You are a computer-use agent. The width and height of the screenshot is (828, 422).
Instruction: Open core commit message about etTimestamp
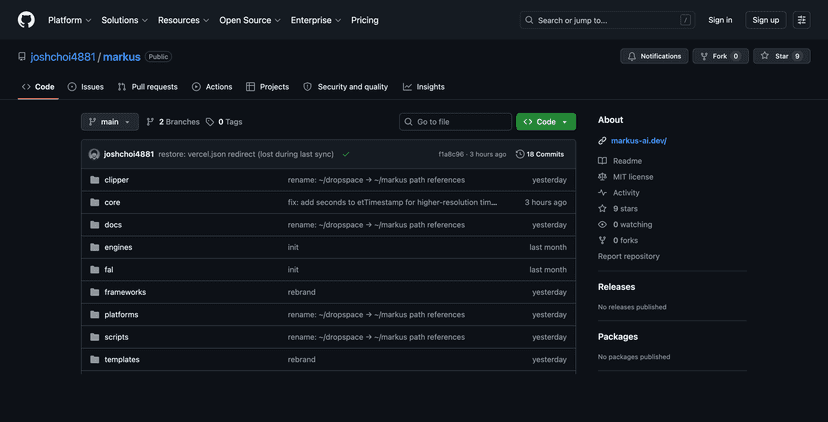tap(392, 202)
